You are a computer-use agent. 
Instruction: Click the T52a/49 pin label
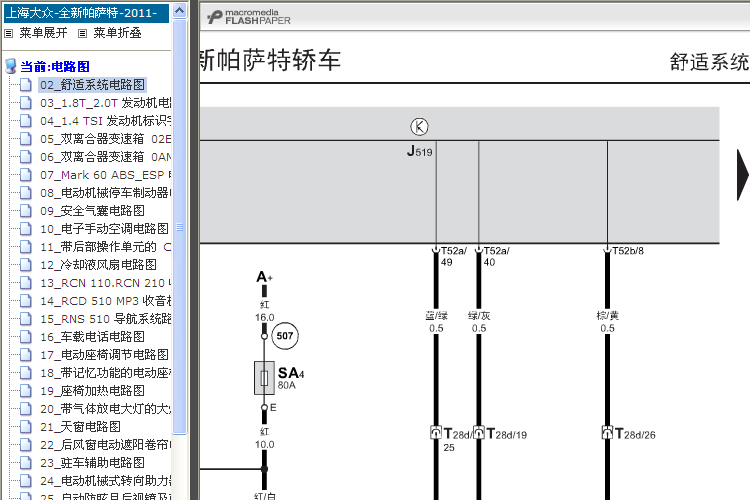[x=453, y=256]
